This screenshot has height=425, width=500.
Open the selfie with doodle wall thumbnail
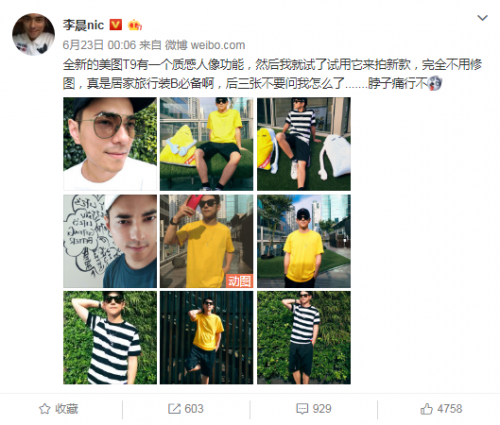pyautogui.click(x=110, y=241)
